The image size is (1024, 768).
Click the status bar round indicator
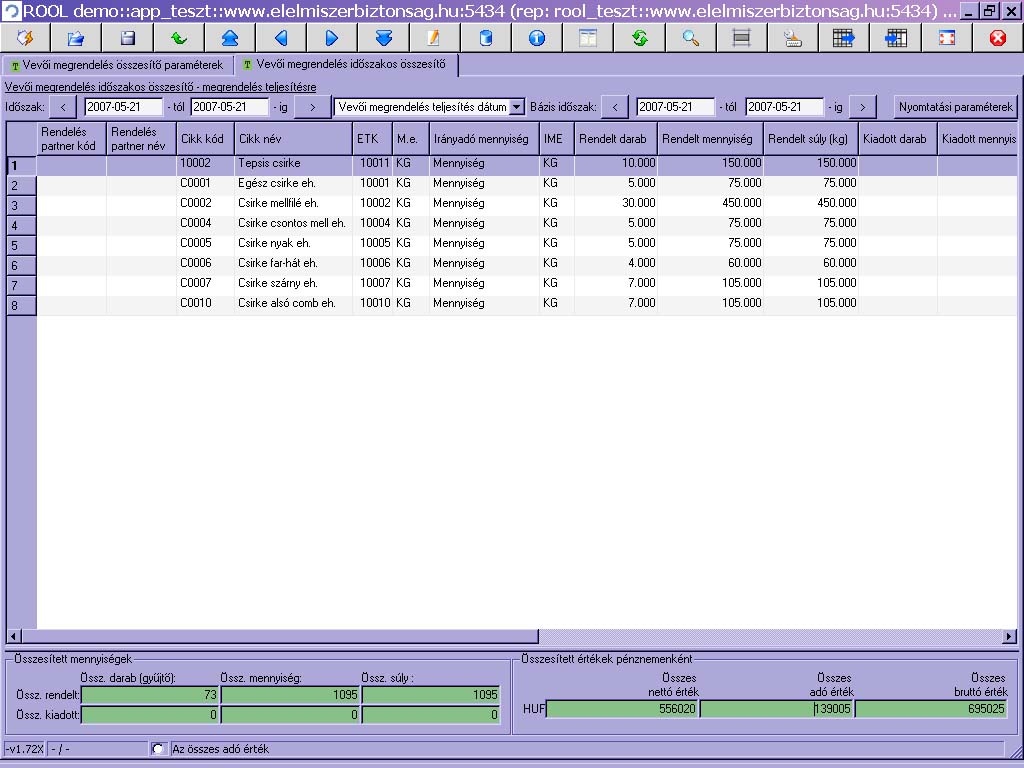[157, 749]
